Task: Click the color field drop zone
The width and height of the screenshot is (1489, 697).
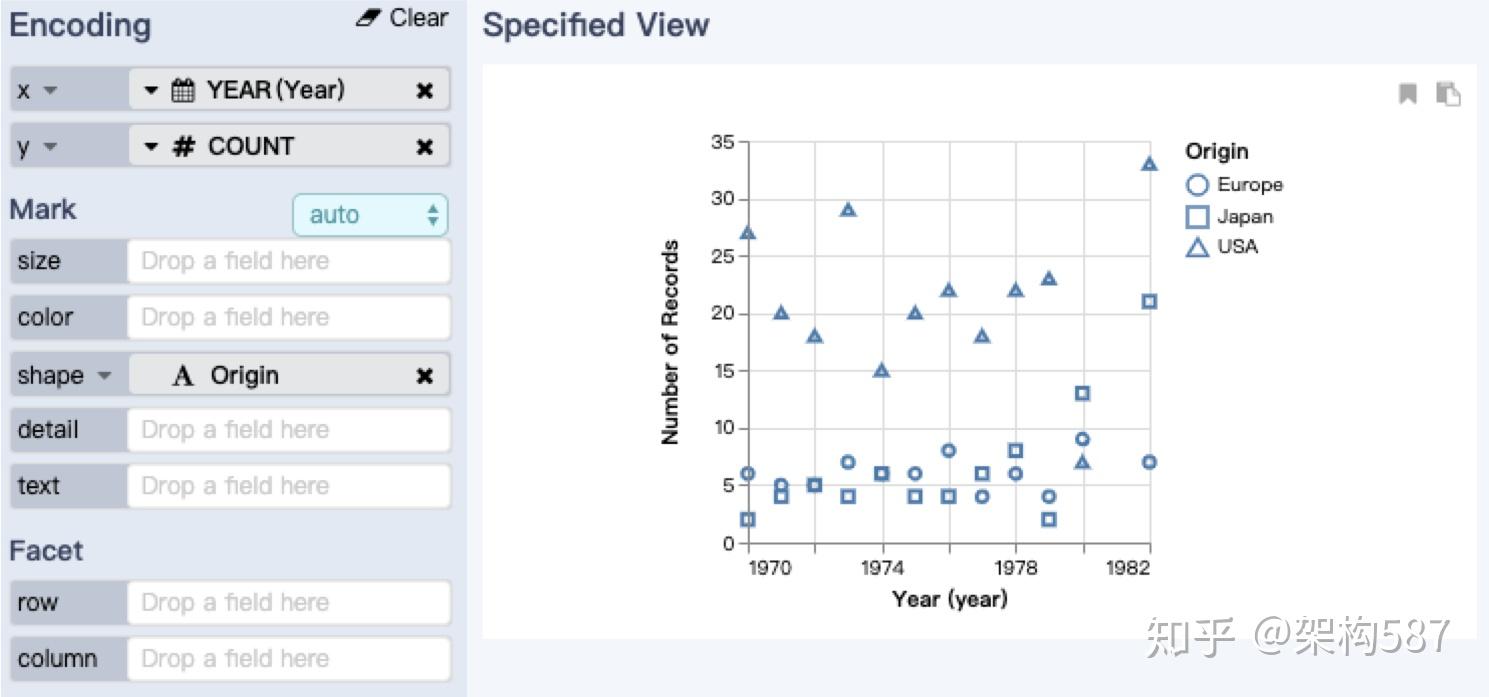Action: (x=289, y=317)
